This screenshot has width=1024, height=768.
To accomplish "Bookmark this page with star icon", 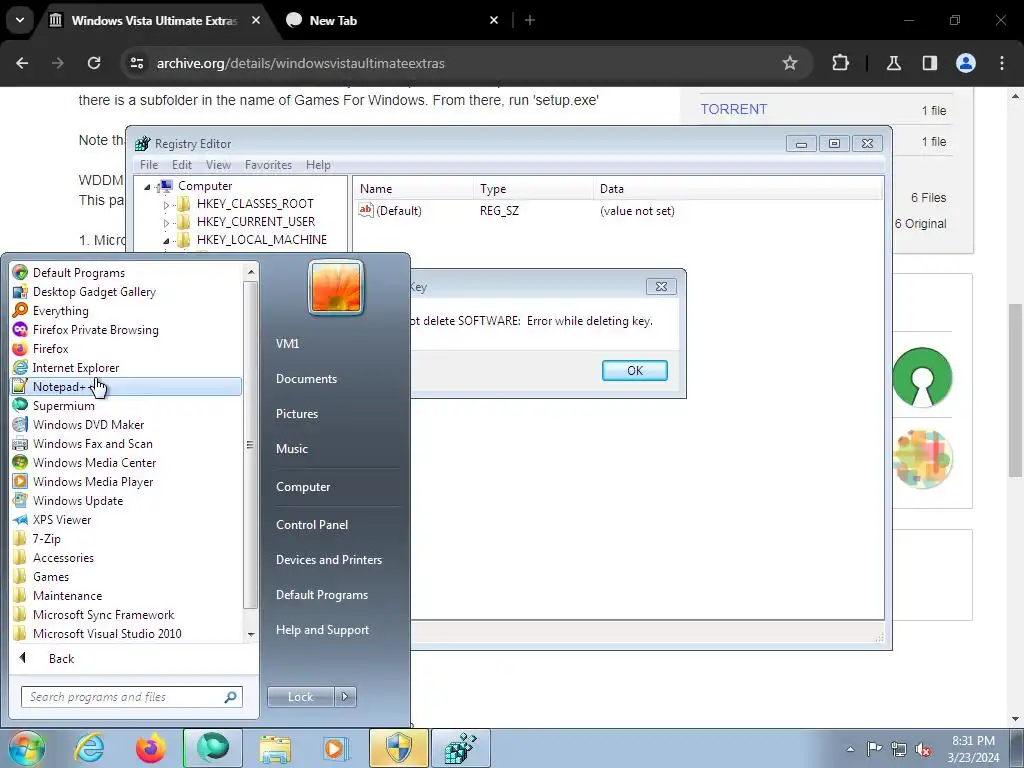I will pyautogui.click(x=790, y=63).
